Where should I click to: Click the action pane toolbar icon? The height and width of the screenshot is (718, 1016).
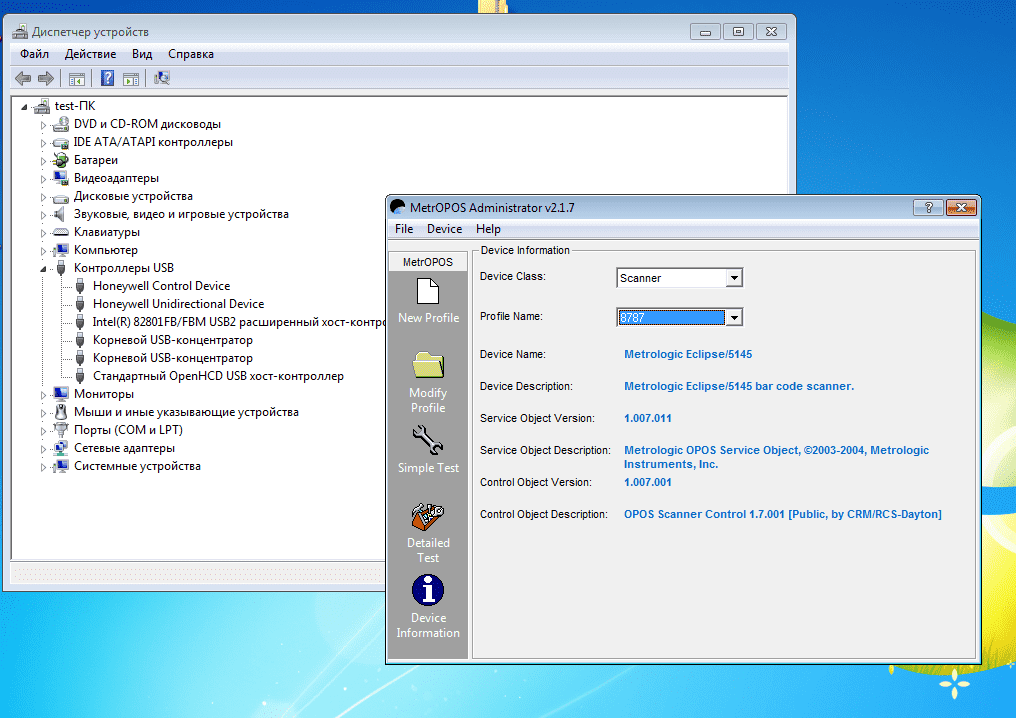click(x=131, y=79)
